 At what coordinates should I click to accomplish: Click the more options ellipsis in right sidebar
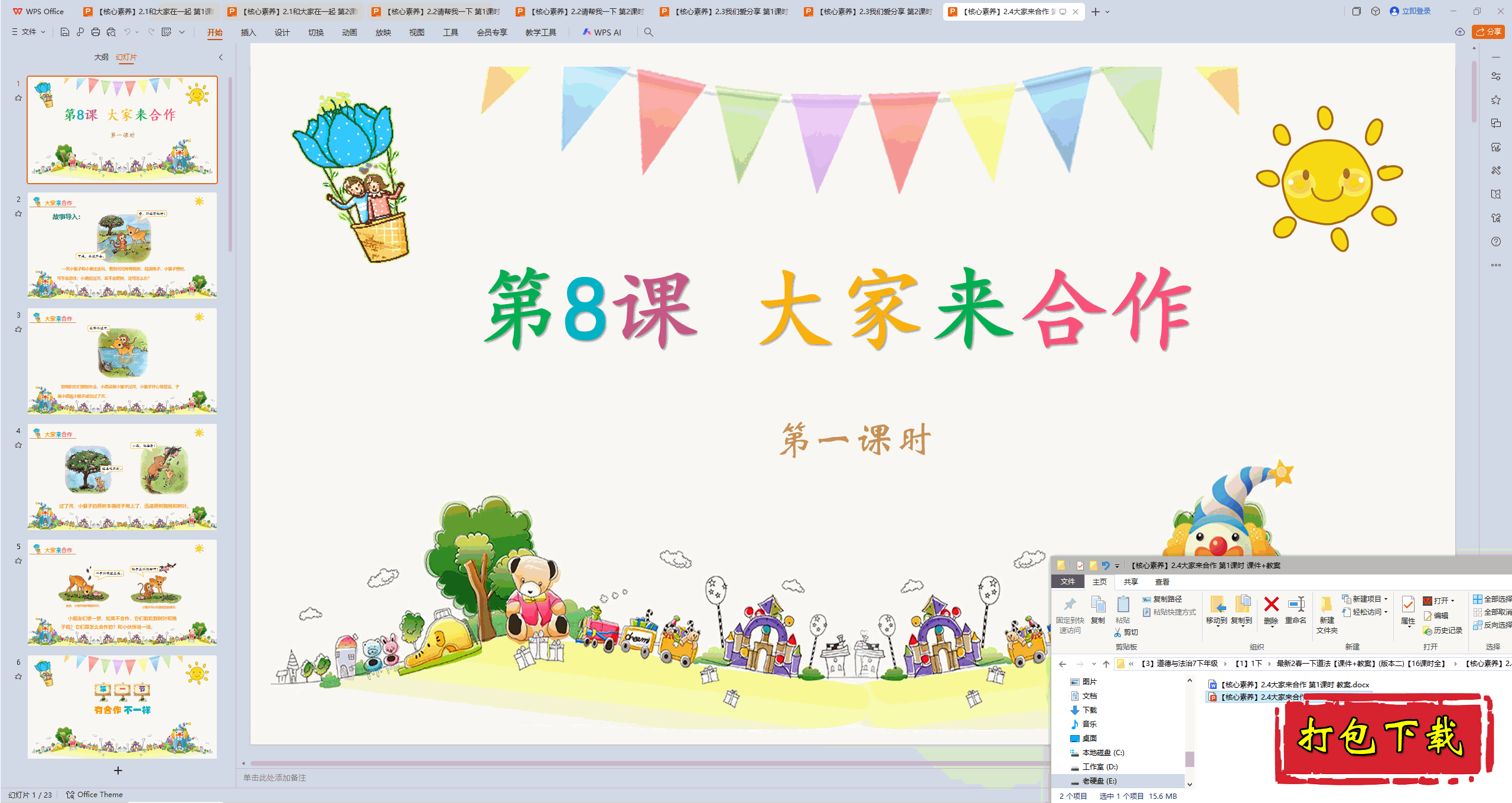click(1496, 265)
